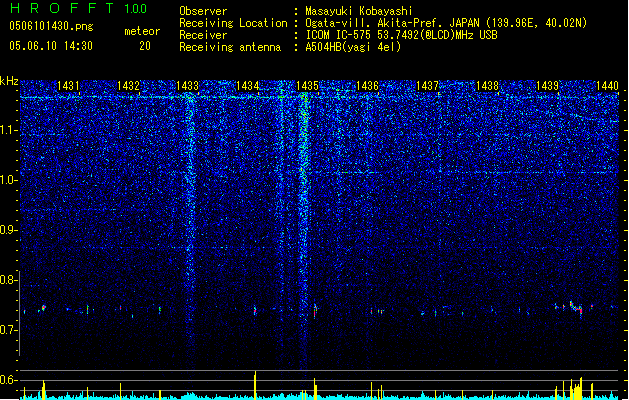Click time marker 1434
The height and width of the screenshot is (400, 629).
click(248, 86)
